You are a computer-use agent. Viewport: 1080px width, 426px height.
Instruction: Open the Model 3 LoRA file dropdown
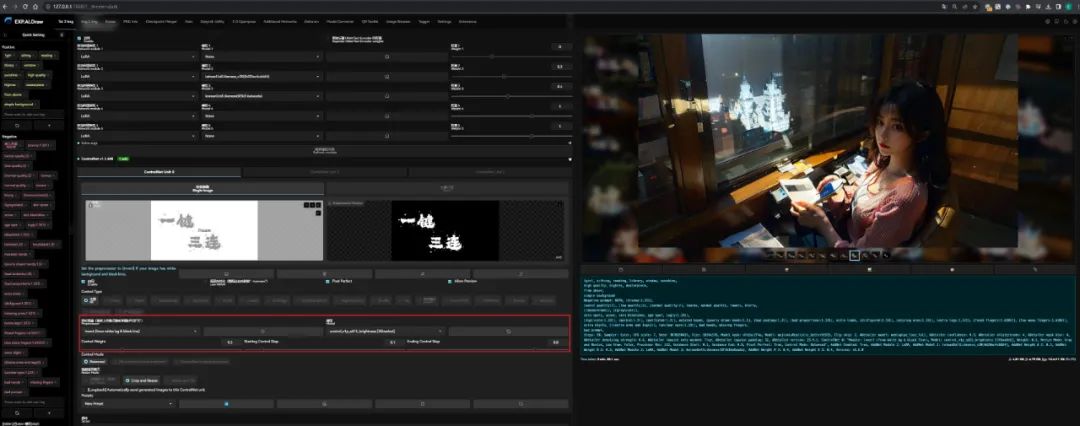click(x=262, y=97)
